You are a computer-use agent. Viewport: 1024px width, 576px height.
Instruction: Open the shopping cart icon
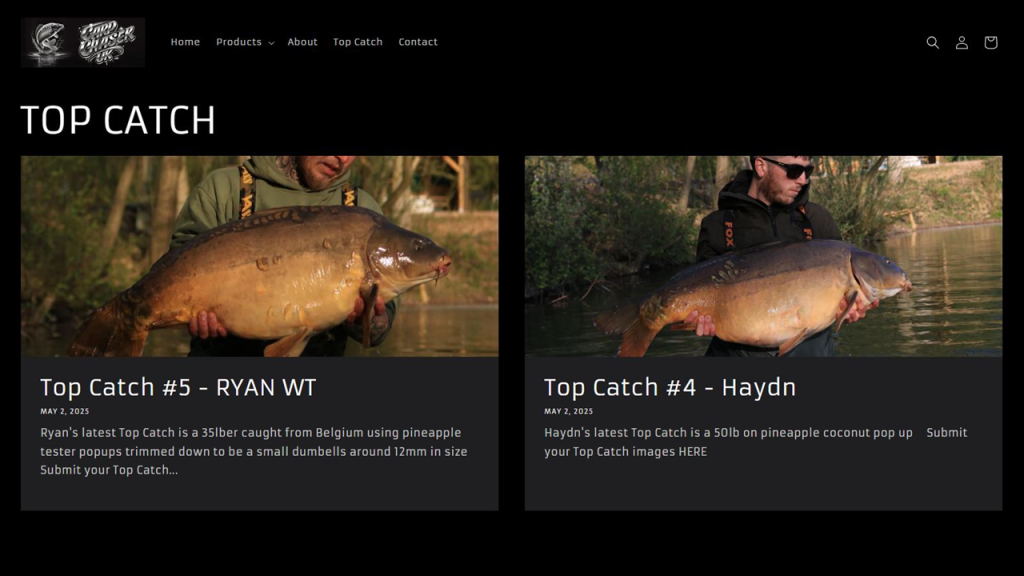click(x=991, y=42)
